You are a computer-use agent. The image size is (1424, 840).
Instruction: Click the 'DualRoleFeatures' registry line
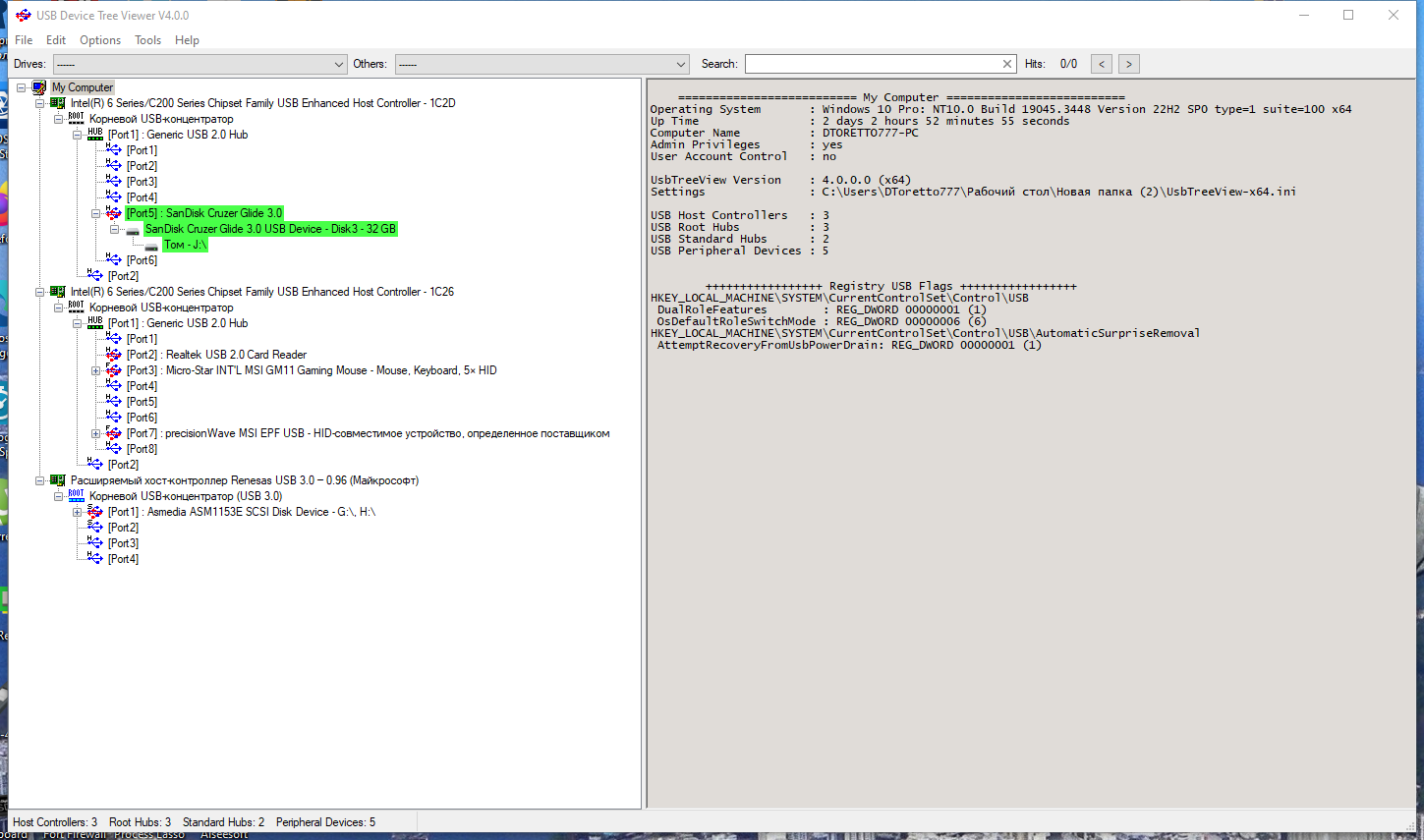point(822,309)
